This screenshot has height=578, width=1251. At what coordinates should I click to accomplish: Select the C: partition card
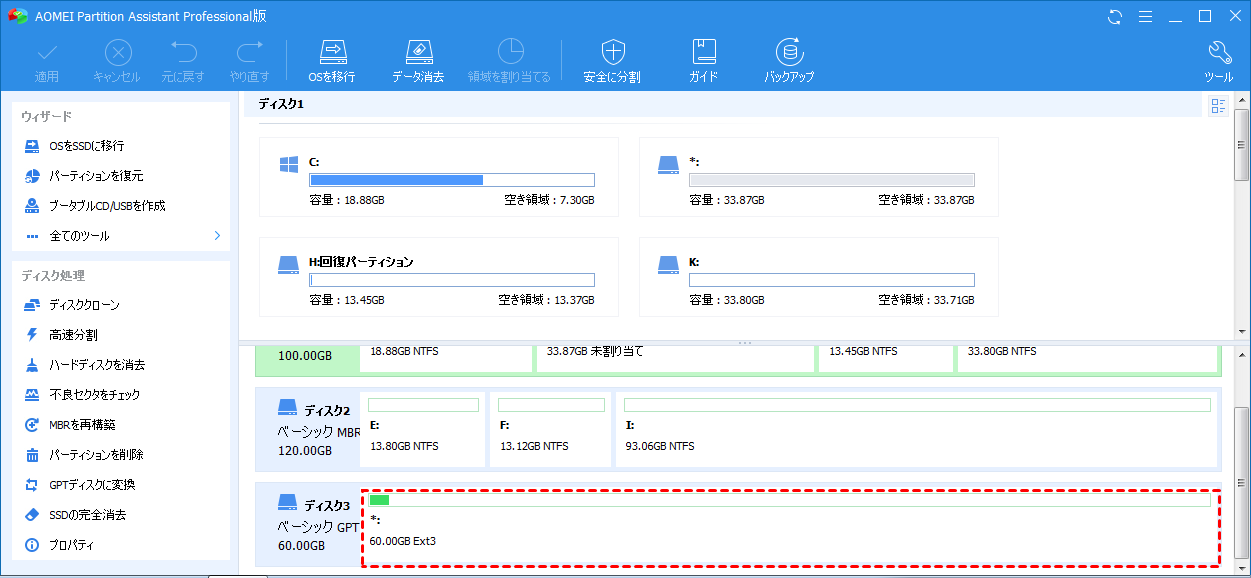pos(438,177)
